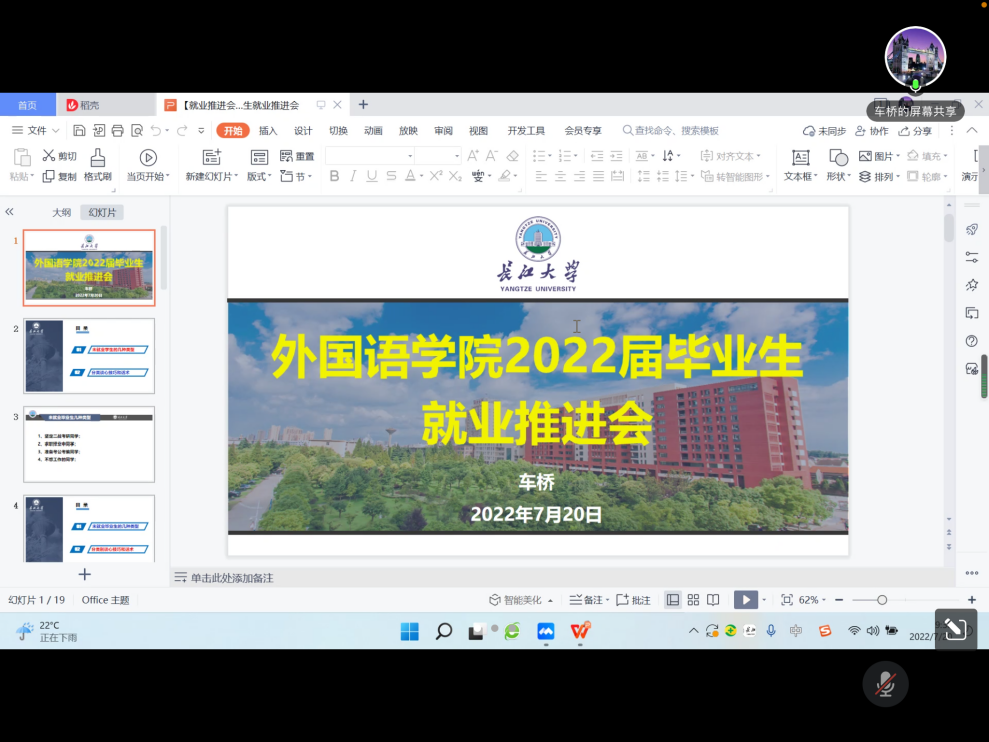989x742 pixels.
Task: Click the 分享 share button
Action: (x=915, y=131)
